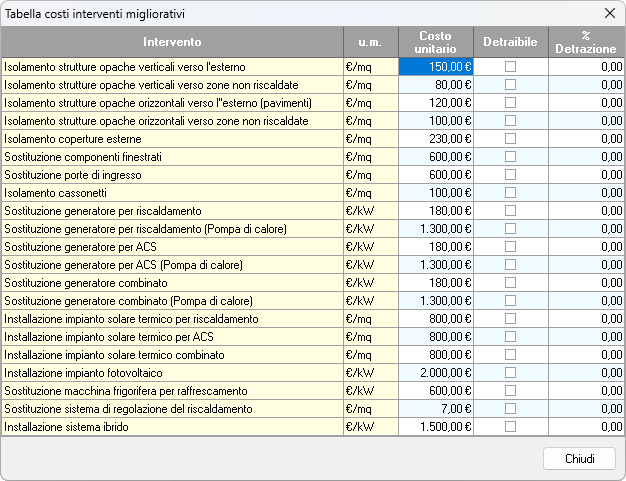Viewport: 626px width, 481px height.
Task: Check Detraibile for Isolamento coperture esterne
Action: (x=510, y=139)
